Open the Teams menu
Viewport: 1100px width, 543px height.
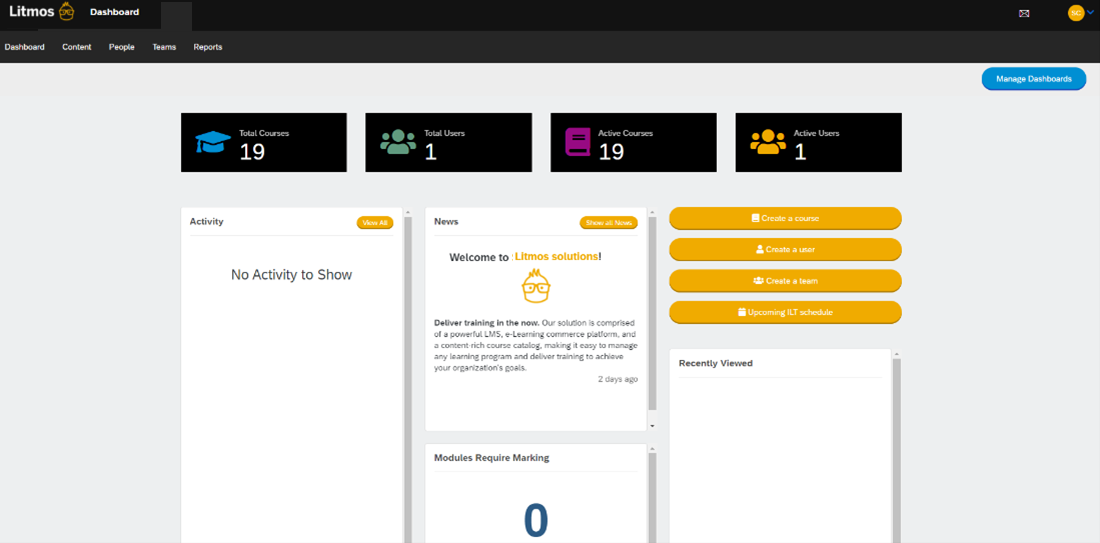click(x=164, y=47)
